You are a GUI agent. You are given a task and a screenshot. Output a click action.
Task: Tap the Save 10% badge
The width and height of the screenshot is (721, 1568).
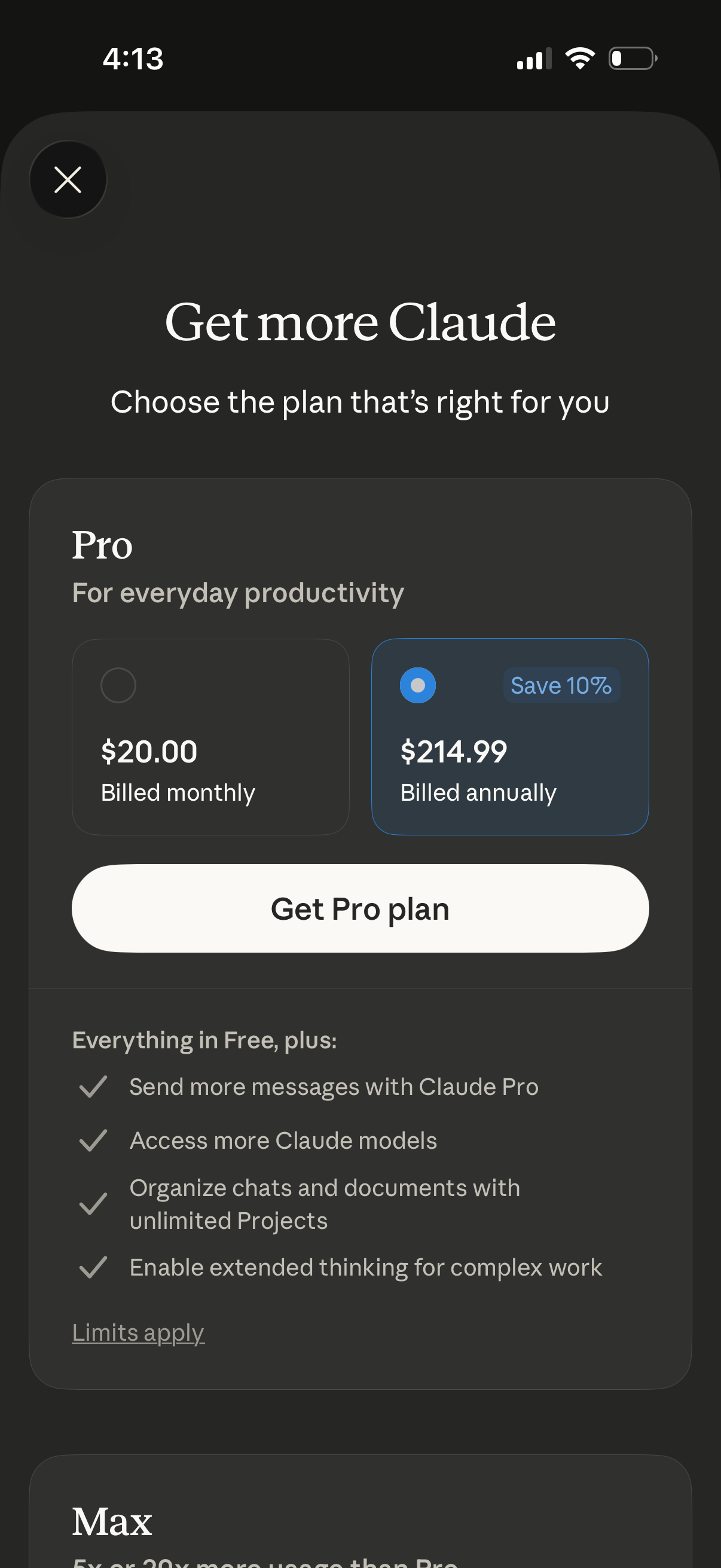click(560, 685)
